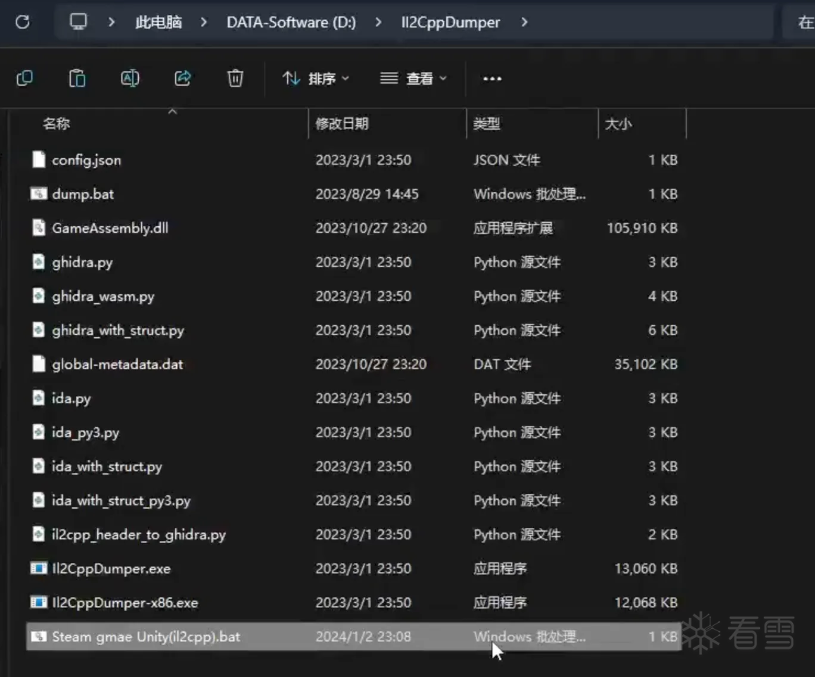Click blank file icon of global-metadata.dat
The width and height of the screenshot is (815, 677).
pyautogui.click(x=38, y=364)
